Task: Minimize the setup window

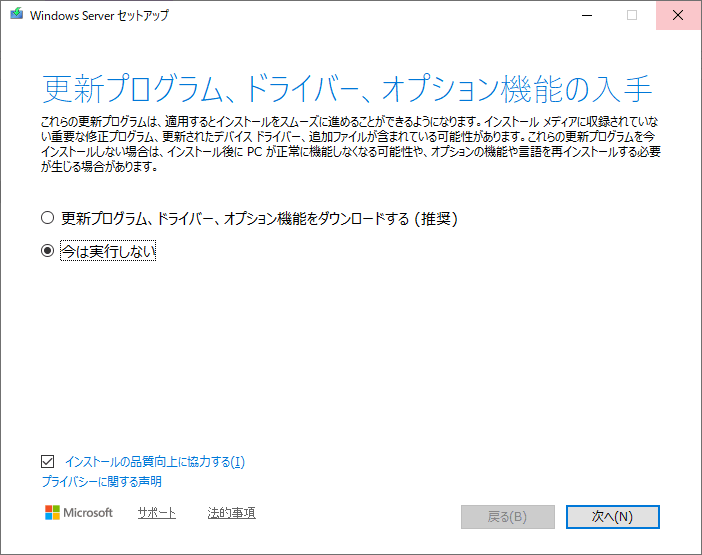Action: [587, 16]
